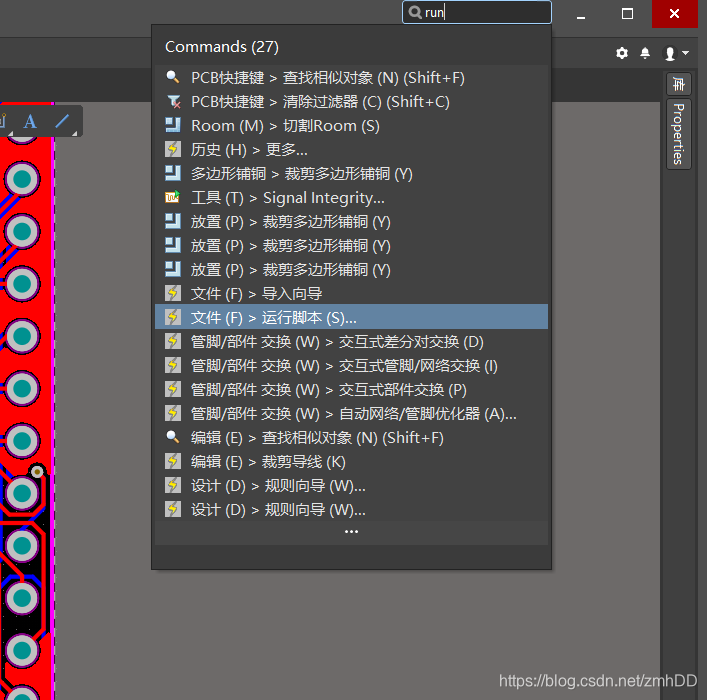The width and height of the screenshot is (707, 700).
Task: Click lightning icon beside 交互式管脚/网络交换
Action: (x=173, y=365)
